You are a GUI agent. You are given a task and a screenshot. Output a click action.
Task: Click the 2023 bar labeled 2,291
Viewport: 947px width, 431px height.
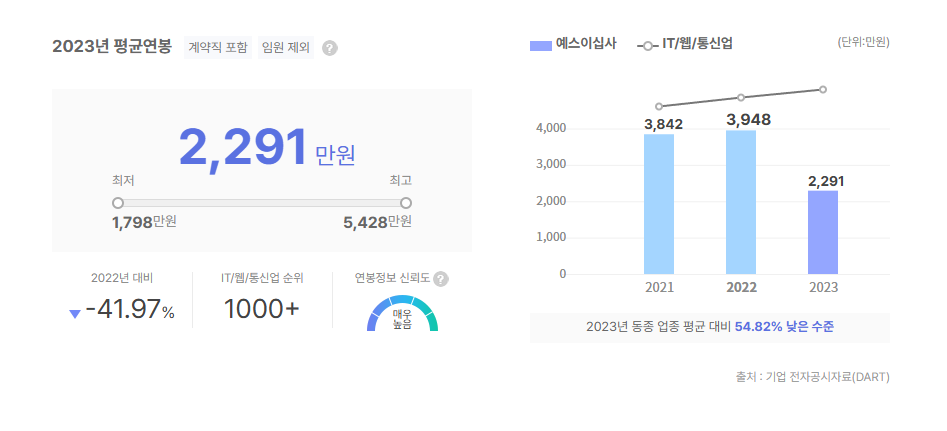click(x=823, y=232)
